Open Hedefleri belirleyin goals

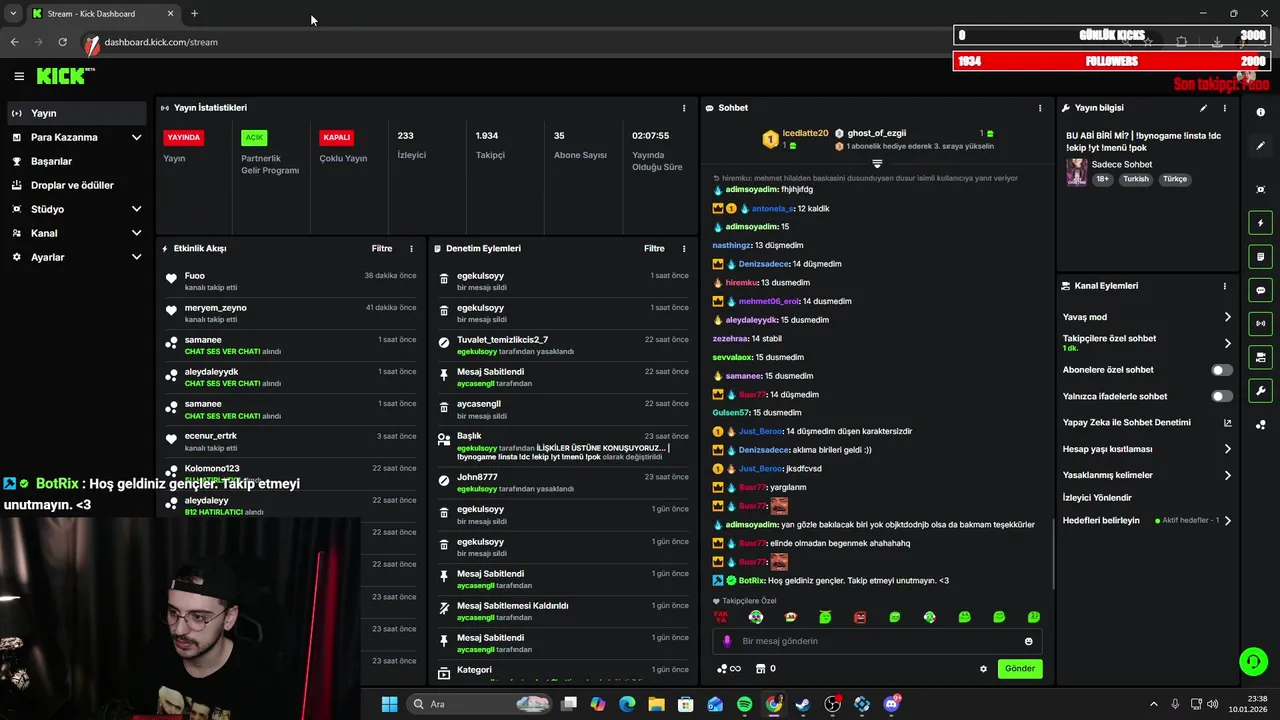(x=1147, y=520)
